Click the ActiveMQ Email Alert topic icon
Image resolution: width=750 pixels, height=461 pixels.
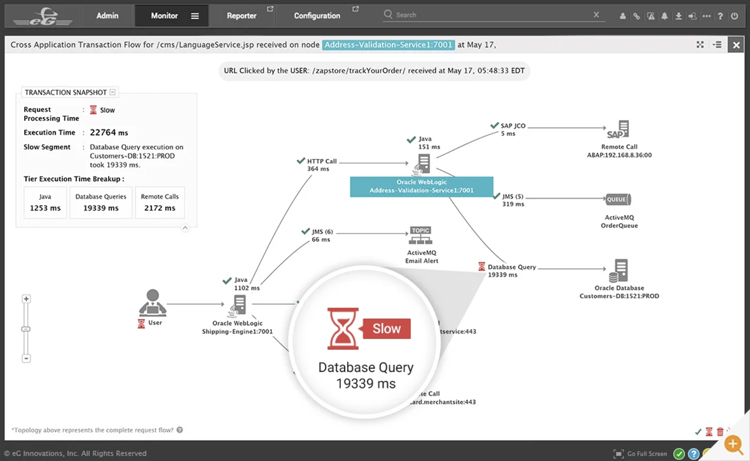click(420, 235)
